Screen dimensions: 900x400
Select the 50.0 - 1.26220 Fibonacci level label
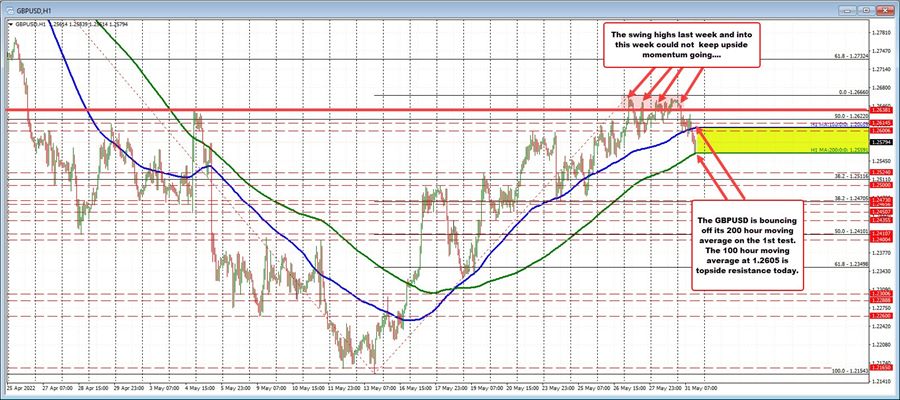(851, 116)
